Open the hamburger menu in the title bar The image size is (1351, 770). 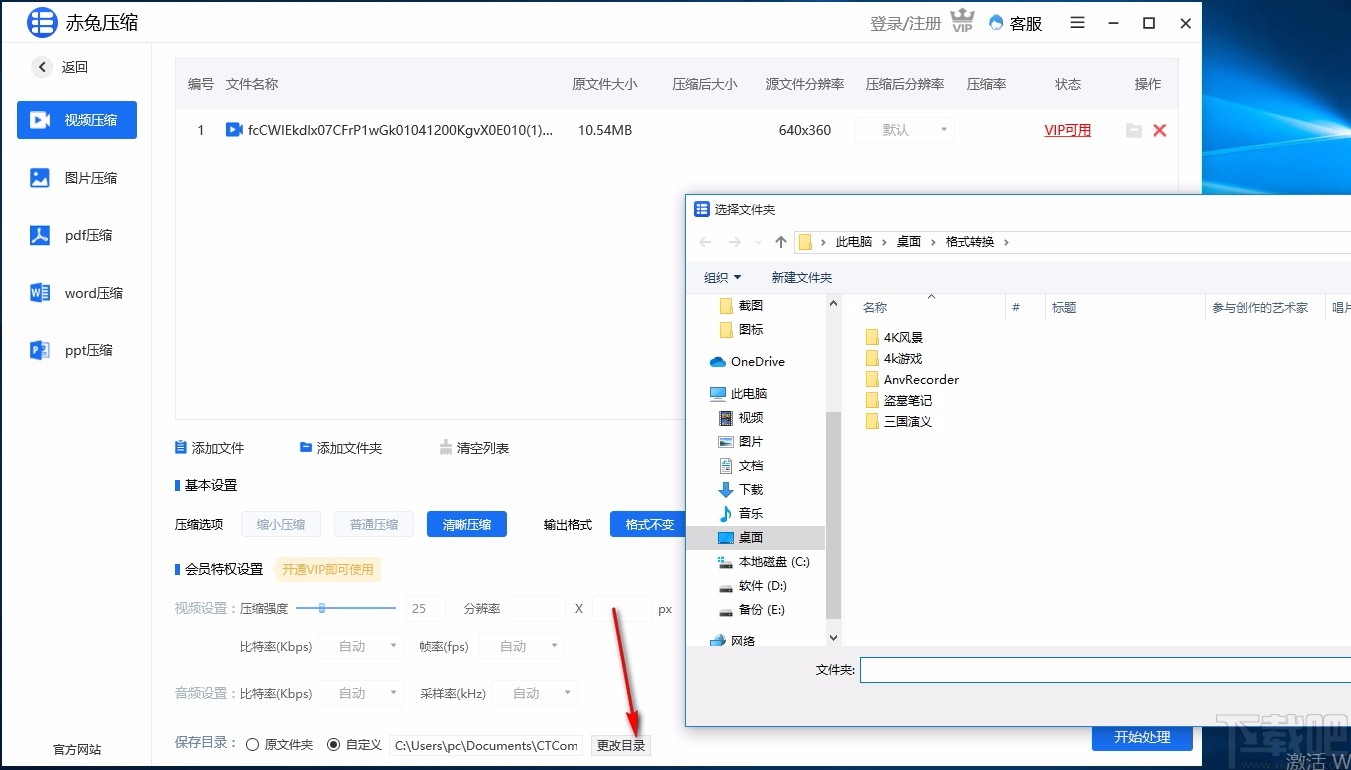coord(1077,22)
